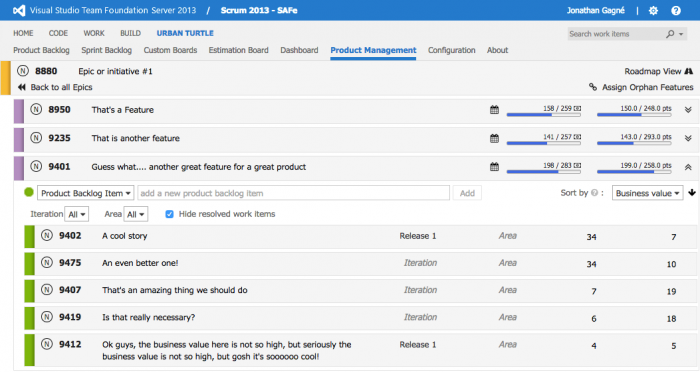
Task: Click the N state icon for item 9475
Action: click(x=47, y=263)
